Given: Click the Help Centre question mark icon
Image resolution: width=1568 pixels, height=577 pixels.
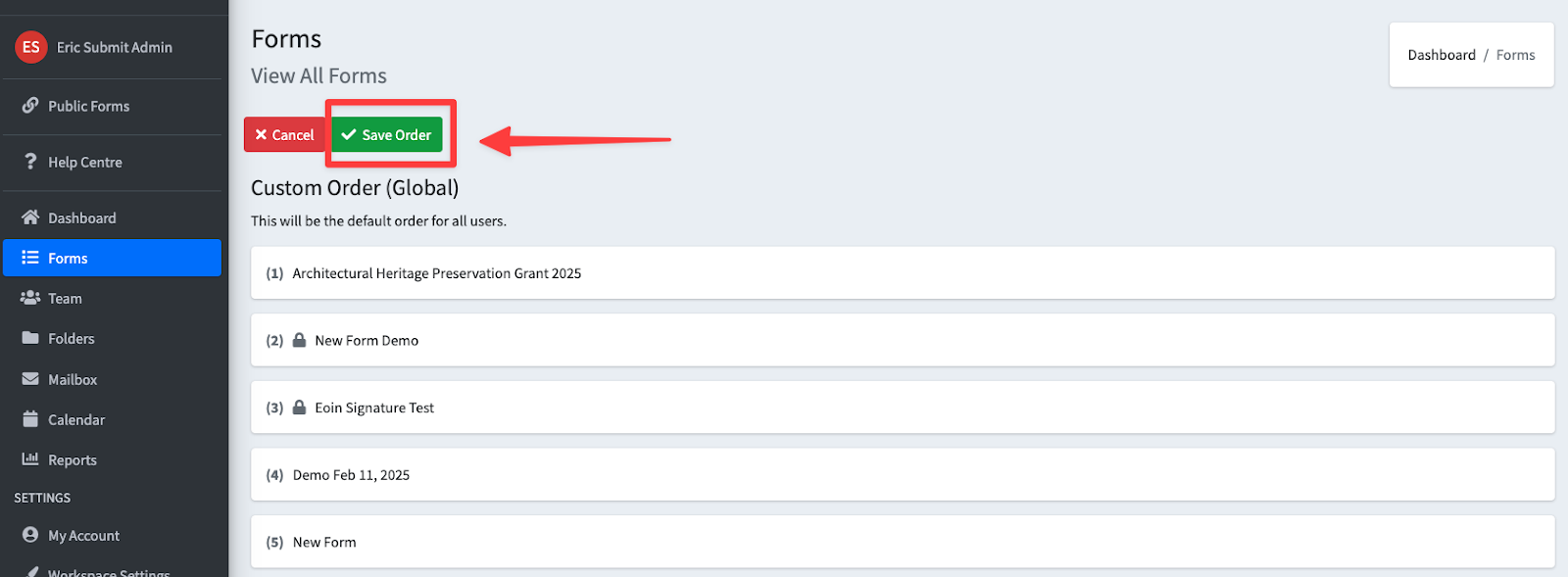Looking at the screenshot, I should point(30,162).
